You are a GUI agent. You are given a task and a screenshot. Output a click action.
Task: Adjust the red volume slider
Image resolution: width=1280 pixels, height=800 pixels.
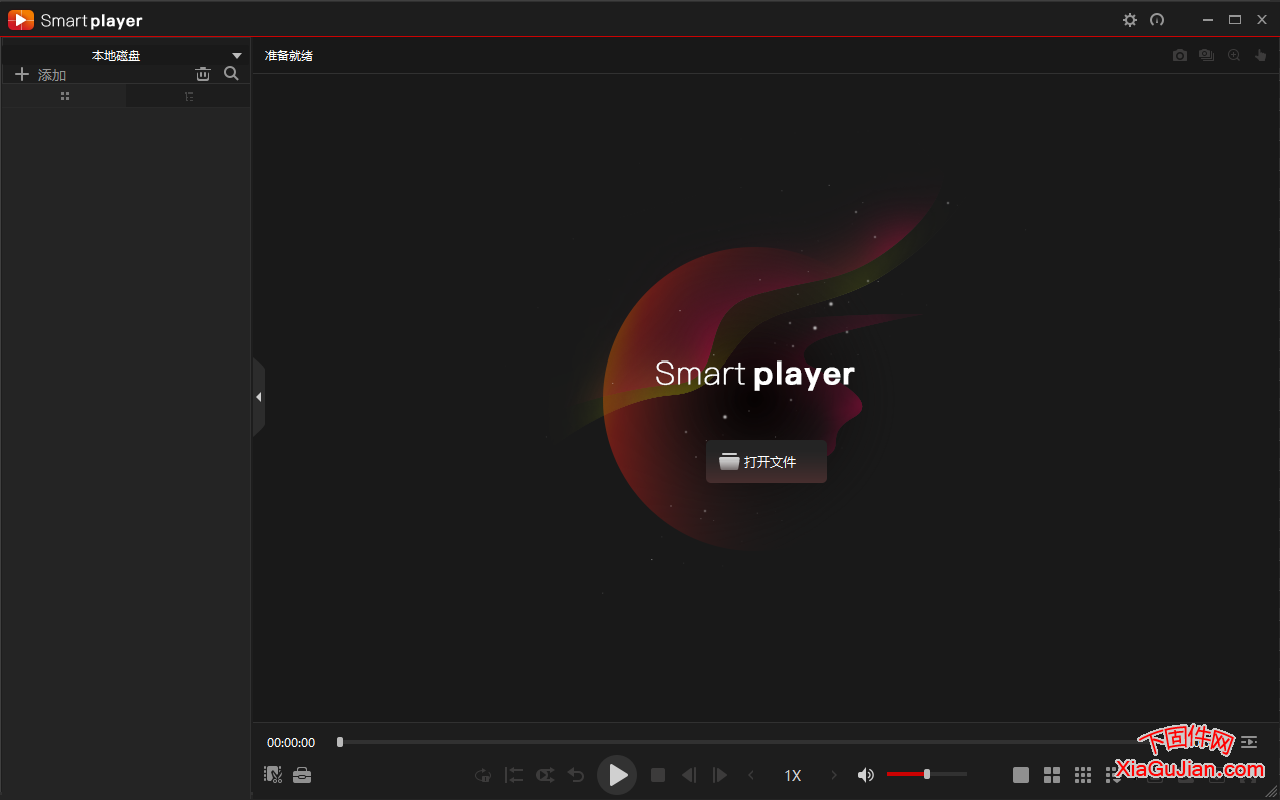point(927,774)
